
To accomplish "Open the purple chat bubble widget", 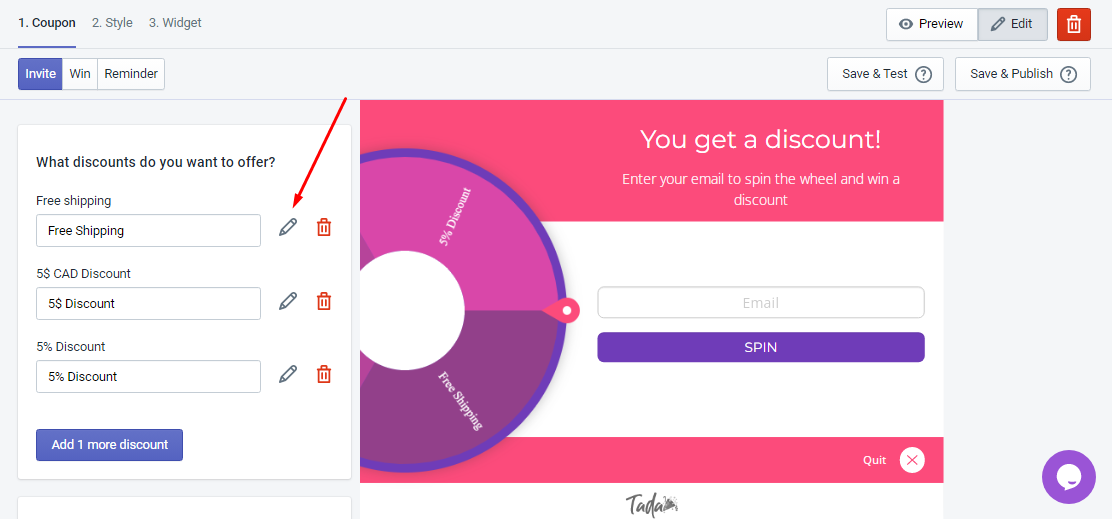I will click(x=1069, y=477).
